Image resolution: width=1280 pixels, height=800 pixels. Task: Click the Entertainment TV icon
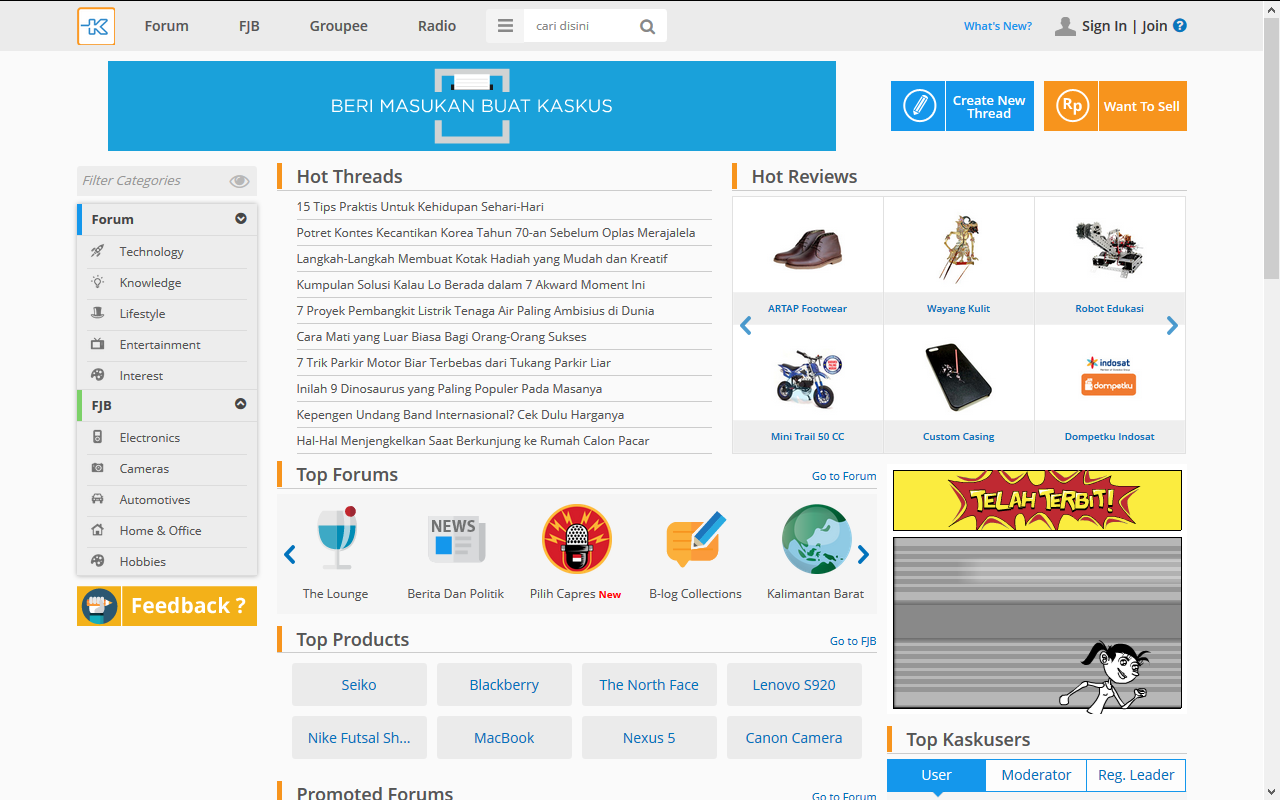[x=97, y=344]
